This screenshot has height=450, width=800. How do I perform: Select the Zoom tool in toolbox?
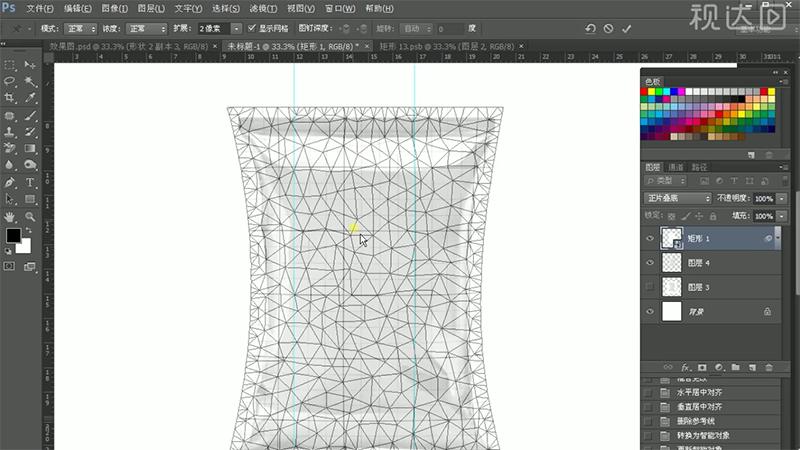(30, 216)
